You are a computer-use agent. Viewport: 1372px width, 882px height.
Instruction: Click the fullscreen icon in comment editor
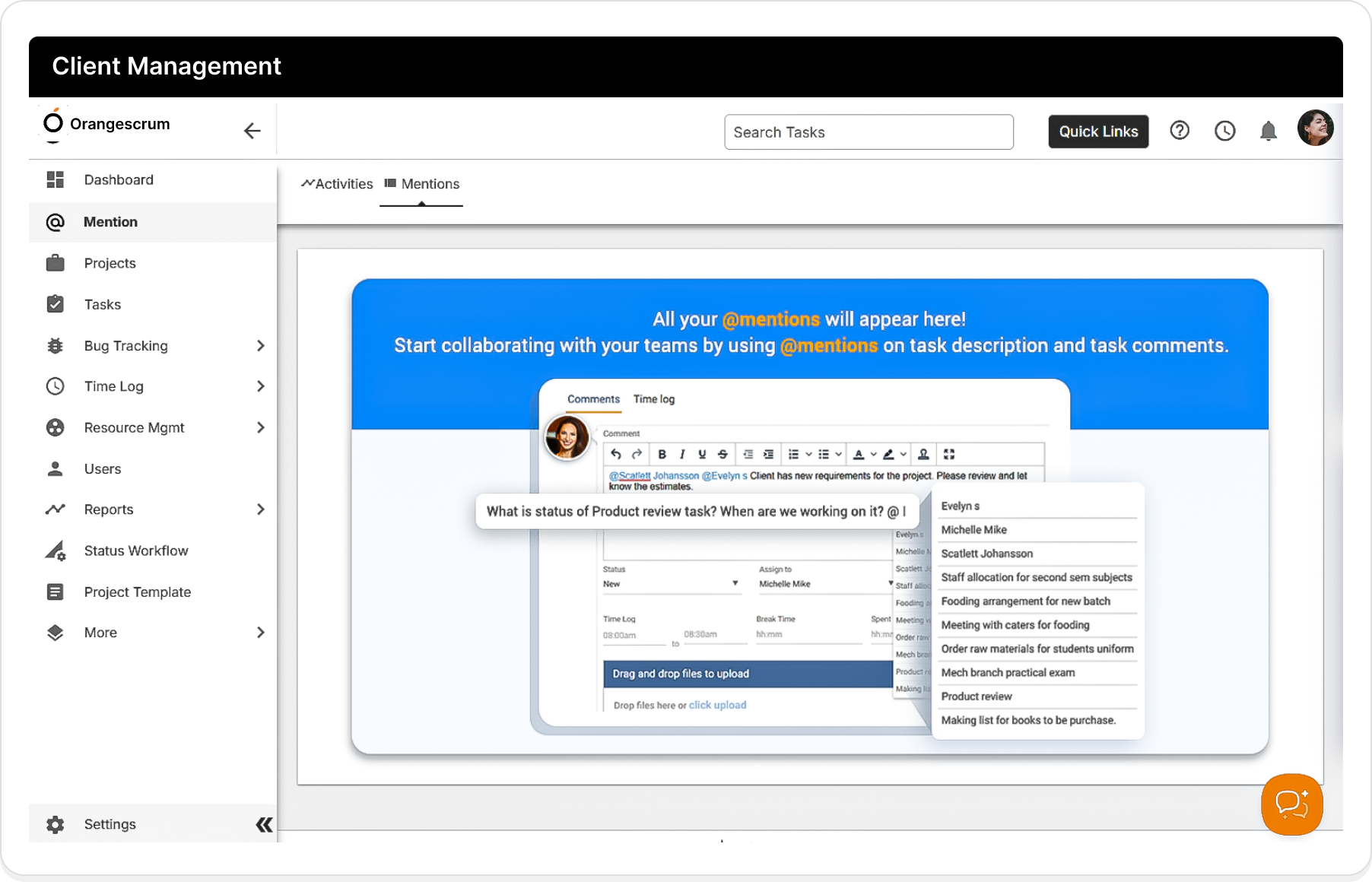[949, 454]
